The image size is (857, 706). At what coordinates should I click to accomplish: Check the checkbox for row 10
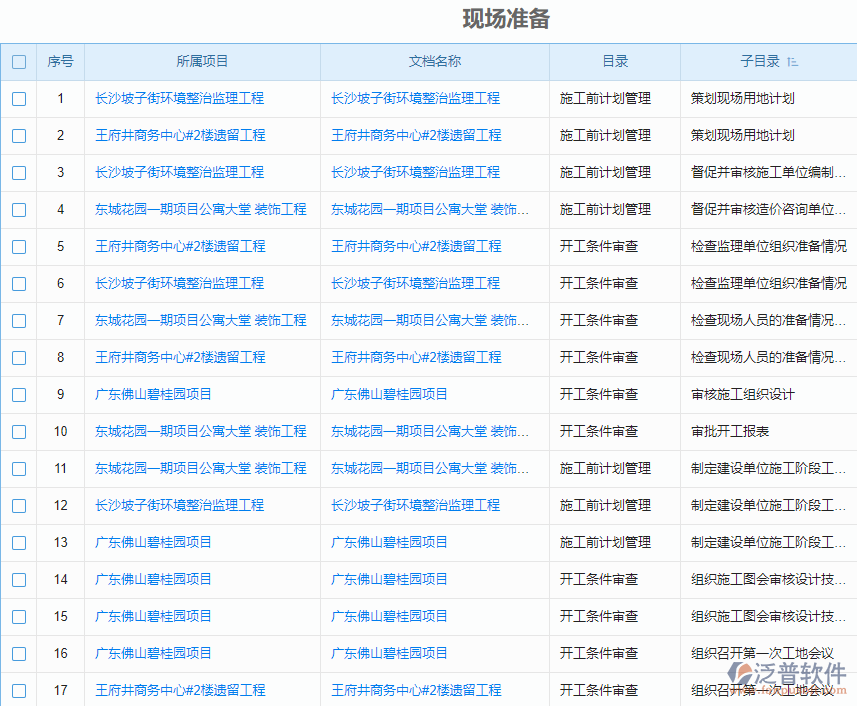click(18, 432)
